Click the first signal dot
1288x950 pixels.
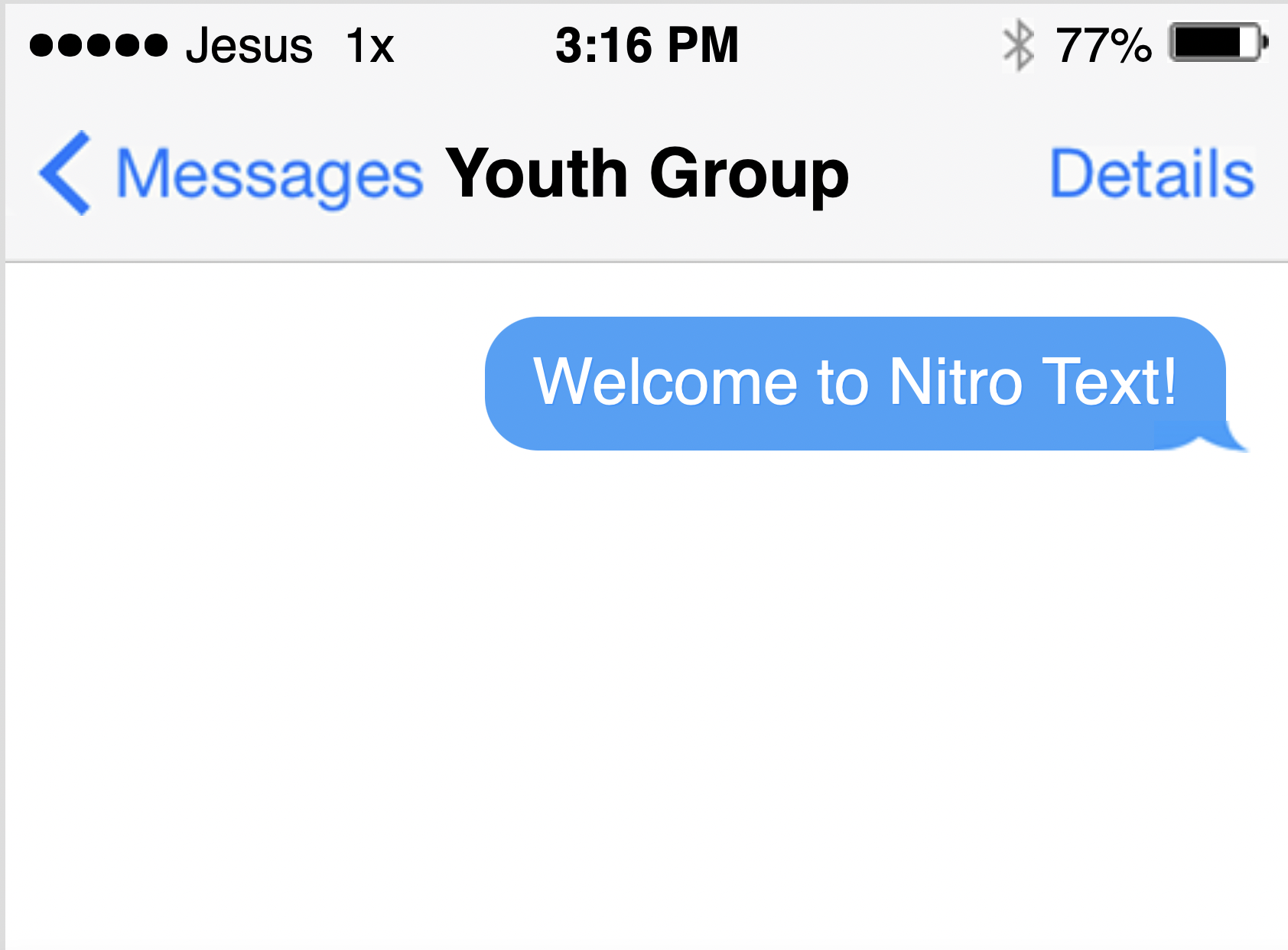coord(42,45)
